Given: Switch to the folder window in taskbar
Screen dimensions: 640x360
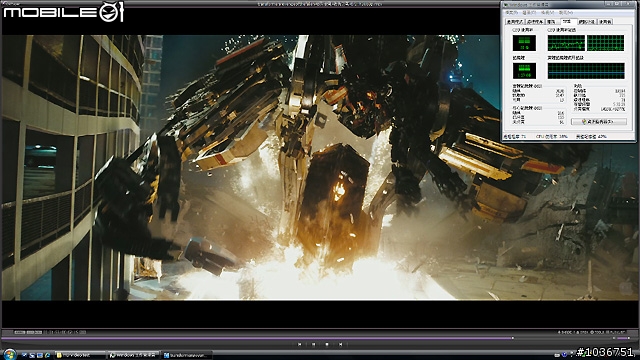Looking at the screenshot, I should click(80, 356).
